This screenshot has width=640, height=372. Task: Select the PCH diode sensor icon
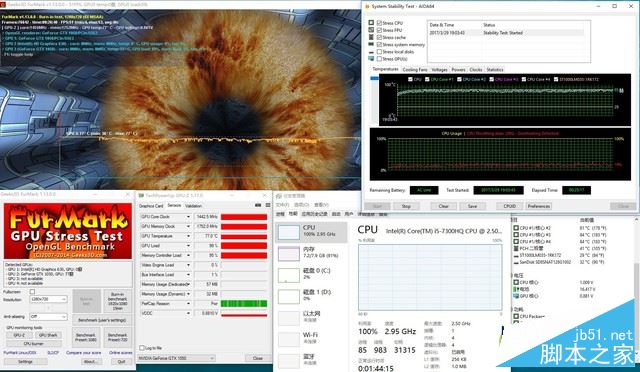[x=516, y=248]
